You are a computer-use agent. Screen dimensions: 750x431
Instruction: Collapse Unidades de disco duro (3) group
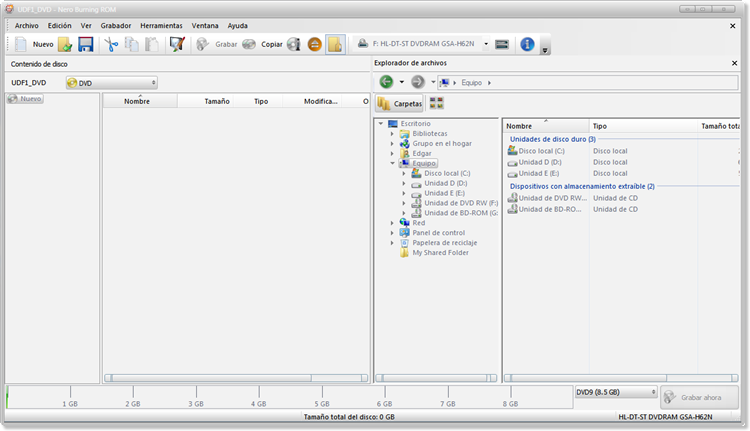[x=552, y=139]
